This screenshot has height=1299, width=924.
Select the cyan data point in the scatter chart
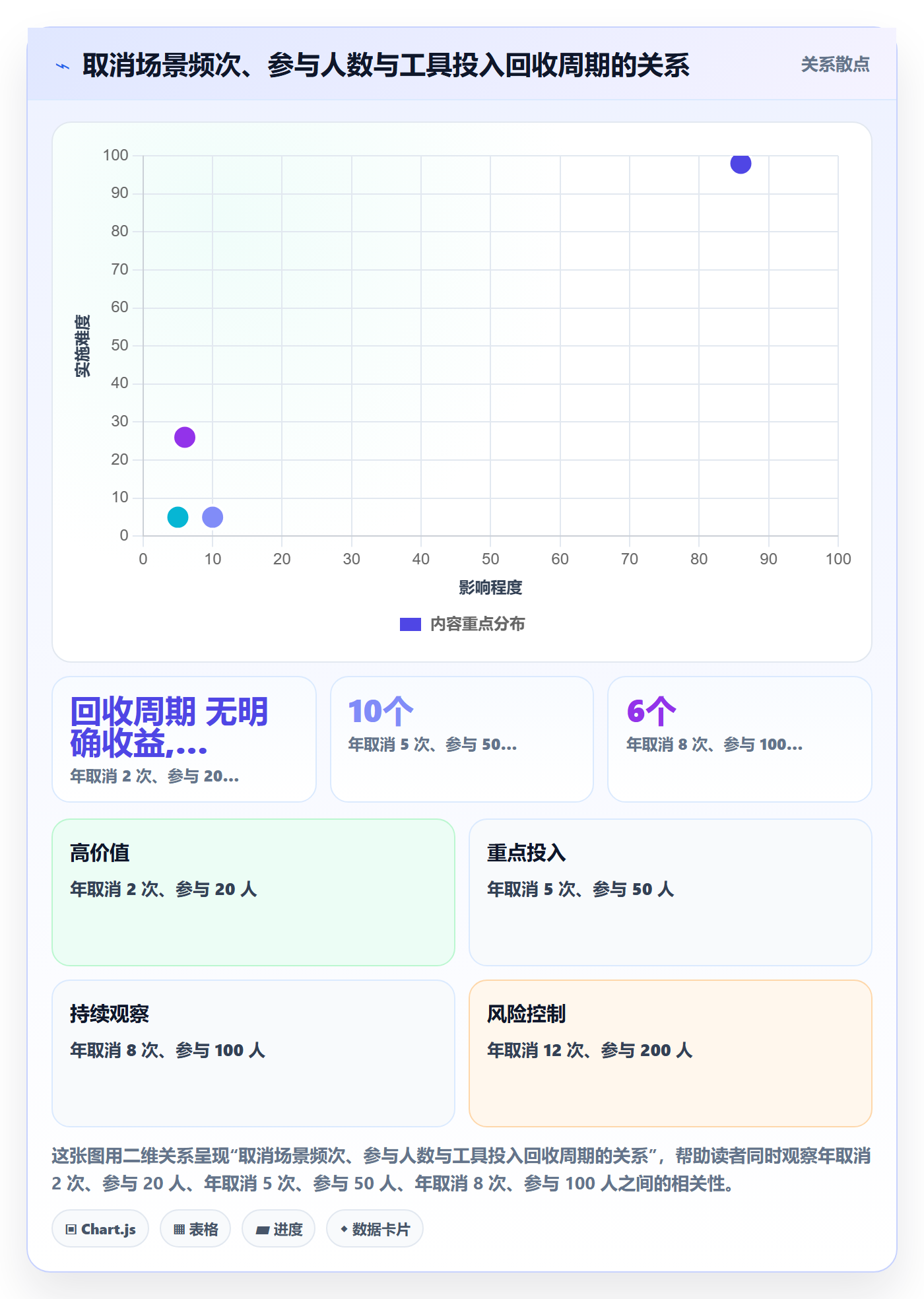point(178,517)
